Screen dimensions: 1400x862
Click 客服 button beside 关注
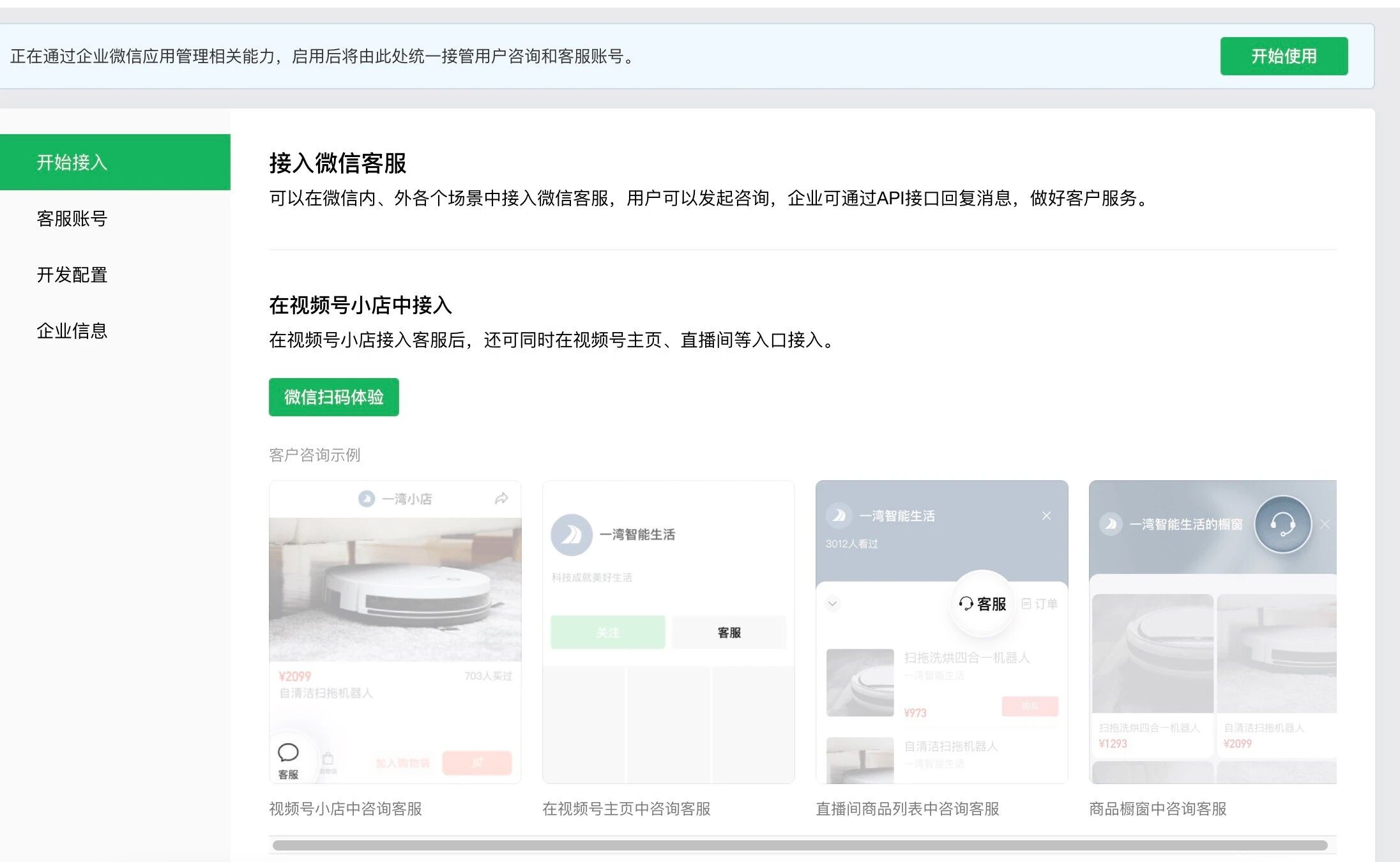(729, 632)
